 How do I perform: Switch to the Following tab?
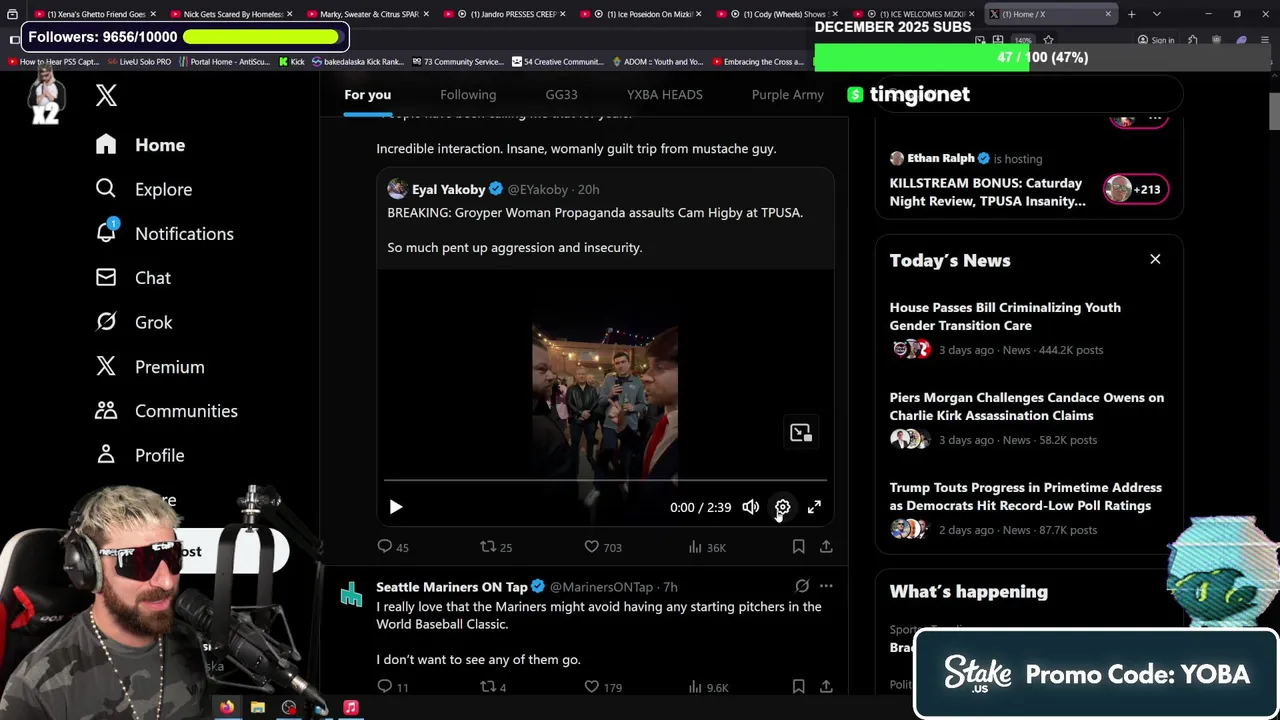click(468, 95)
